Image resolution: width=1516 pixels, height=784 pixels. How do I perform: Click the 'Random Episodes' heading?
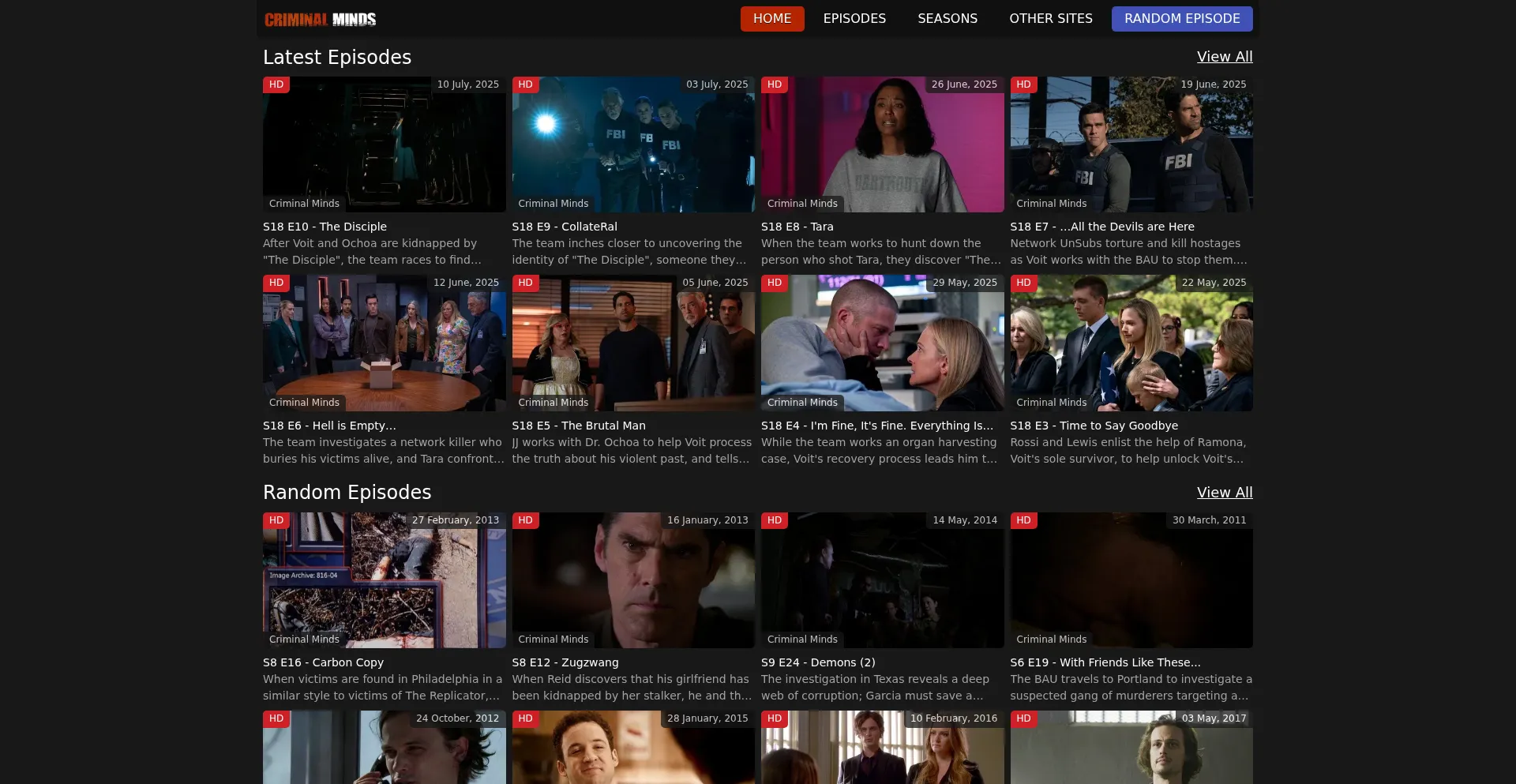coord(347,493)
